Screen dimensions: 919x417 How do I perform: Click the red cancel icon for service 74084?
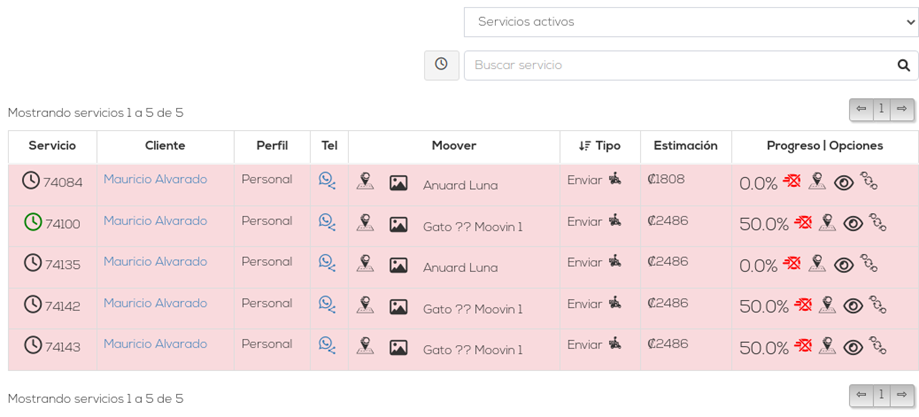pos(792,181)
